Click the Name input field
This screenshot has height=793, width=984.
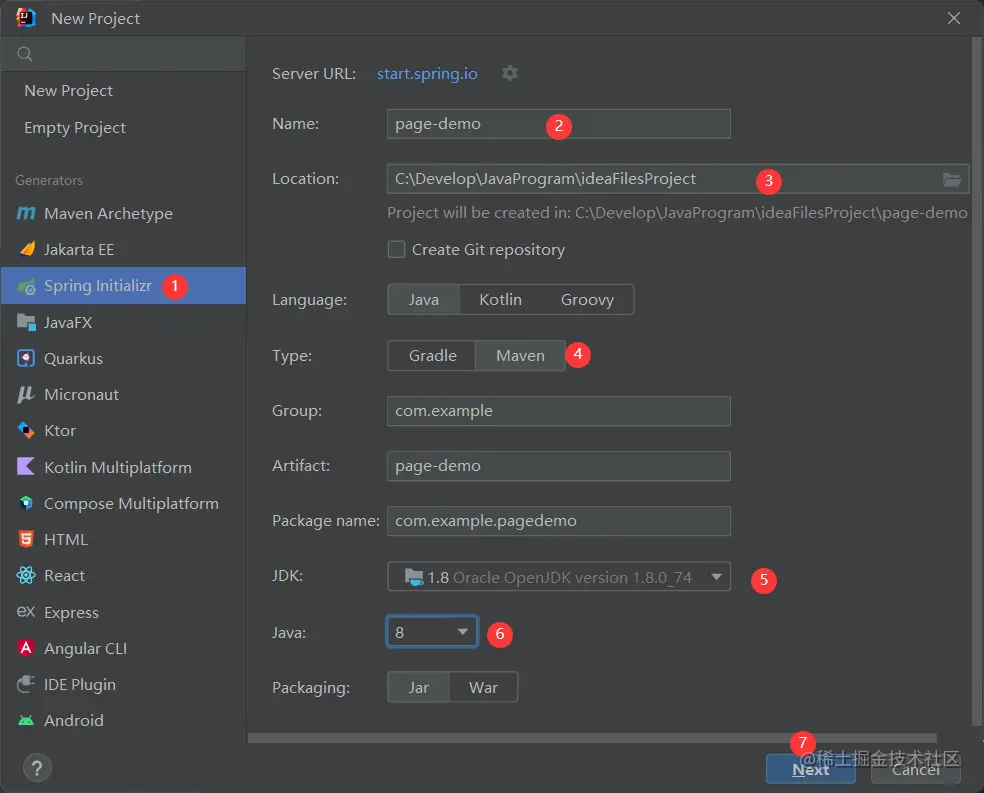coord(559,124)
